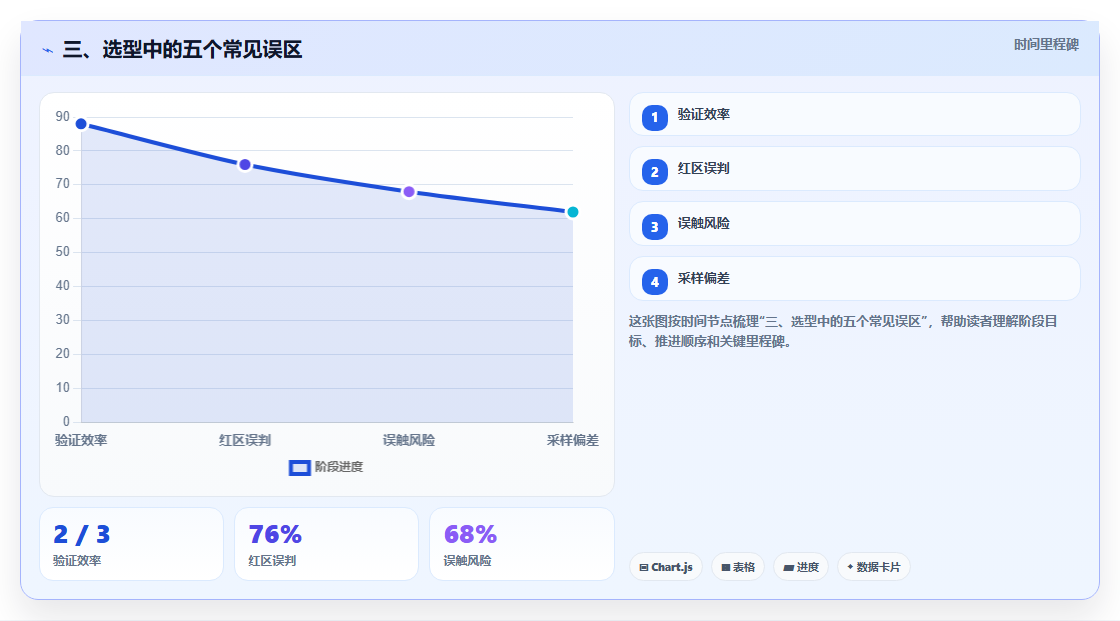Image resolution: width=1120 pixels, height=621 pixels.
Task: Select the 红区误判 data point on chart
Action: 245,165
